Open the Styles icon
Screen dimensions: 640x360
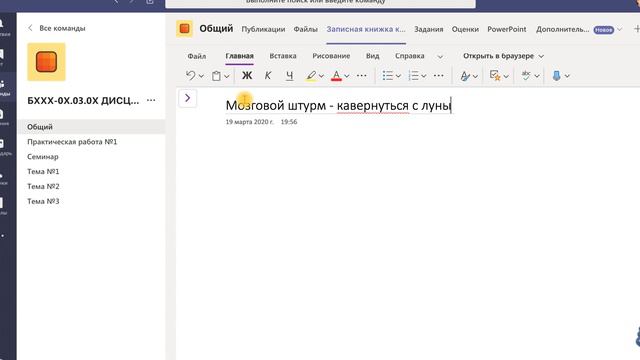click(x=465, y=76)
